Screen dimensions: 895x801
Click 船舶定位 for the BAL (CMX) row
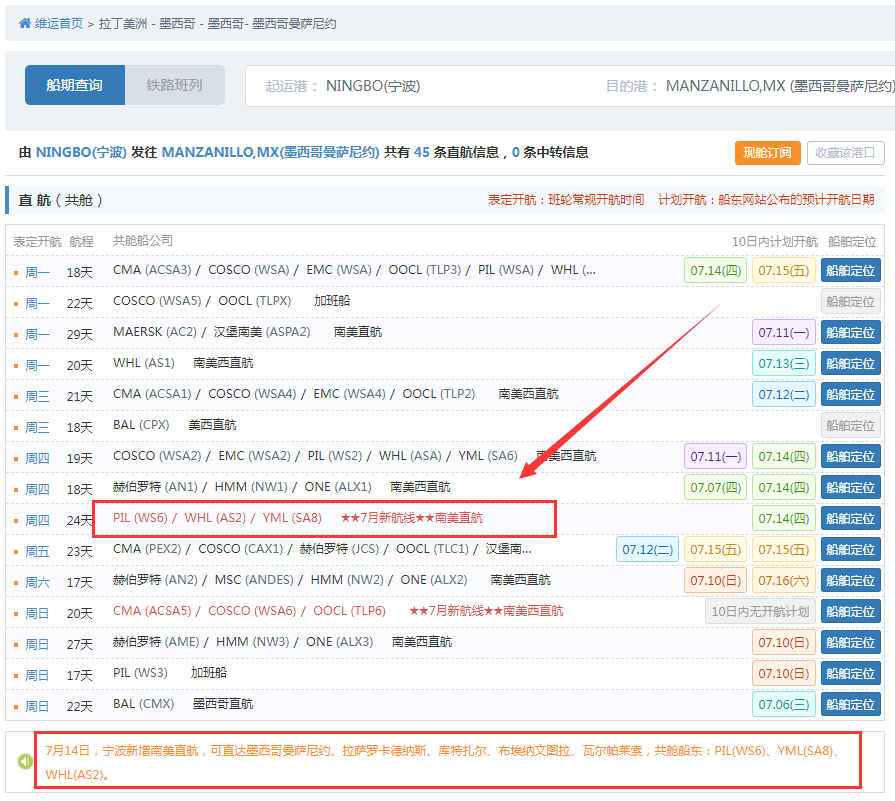point(850,704)
